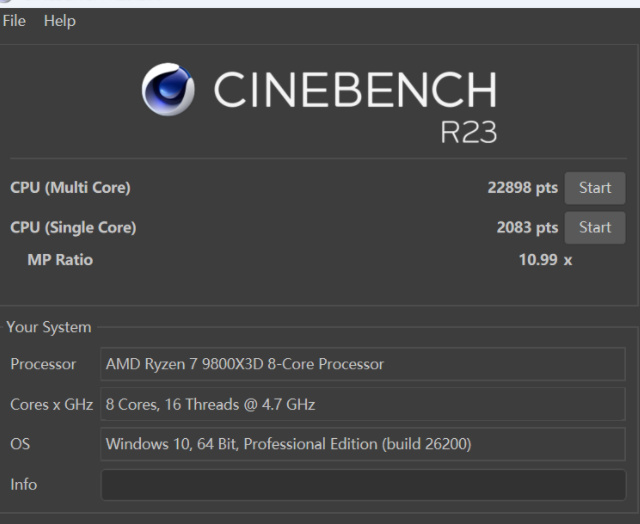This screenshot has height=524, width=640.
Task: Click the Cores x GHz label
Action: (51, 404)
